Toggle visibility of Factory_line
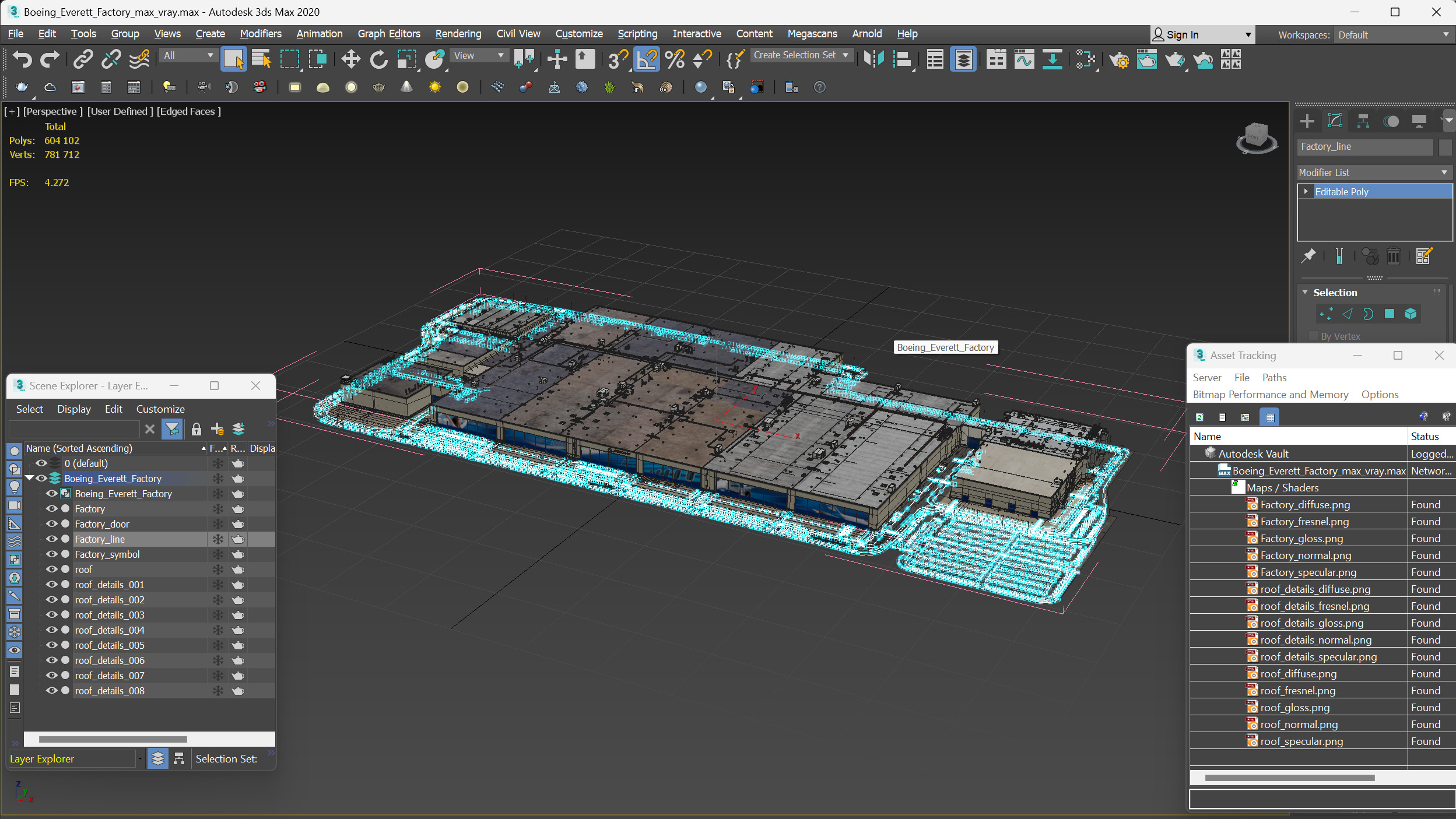The height and width of the screenshot is (819, 1456). tap(52, 539)
